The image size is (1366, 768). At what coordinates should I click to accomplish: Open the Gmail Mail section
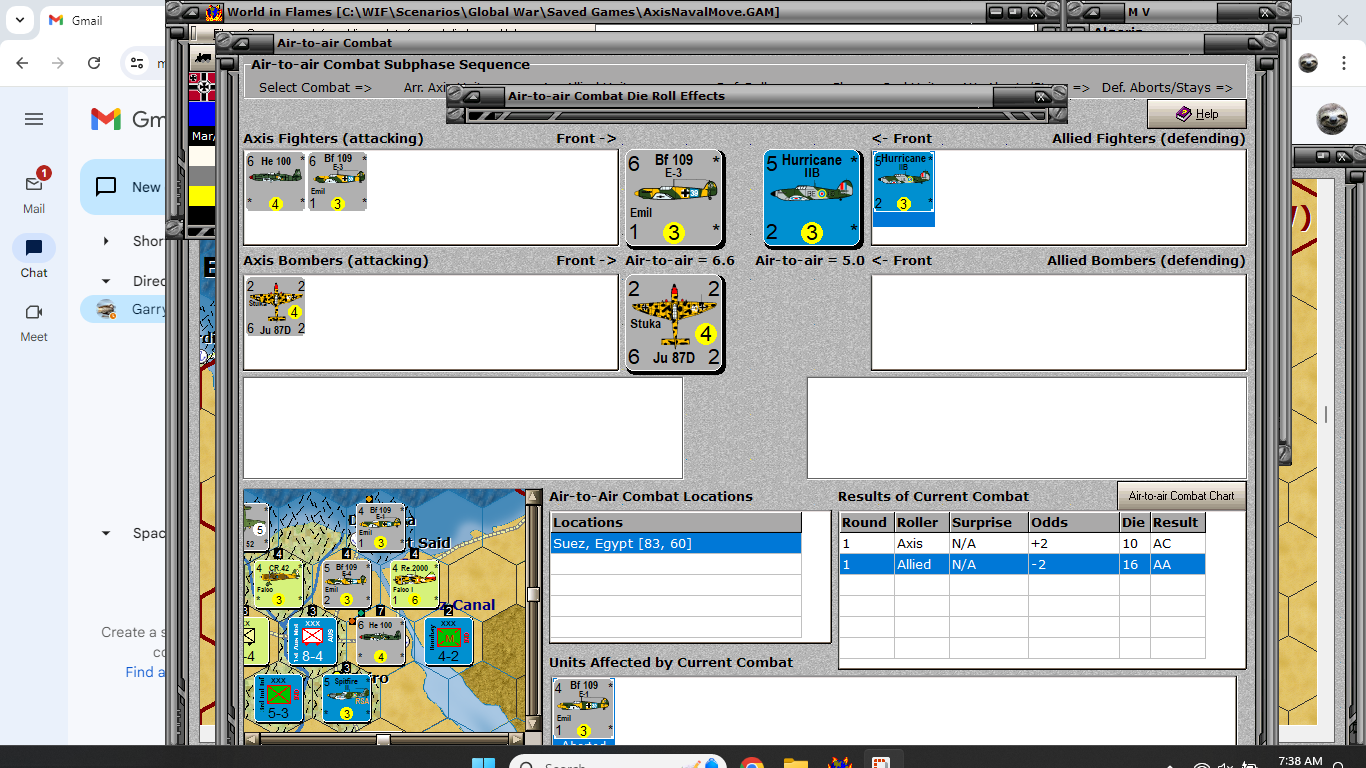click(34, 191)
